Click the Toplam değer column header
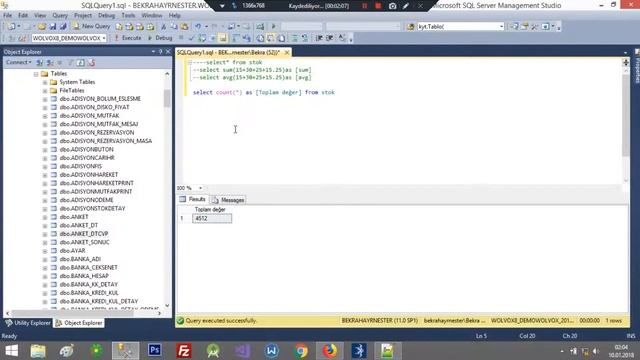Viewport: 640px width, 360px height. (210, 209)
